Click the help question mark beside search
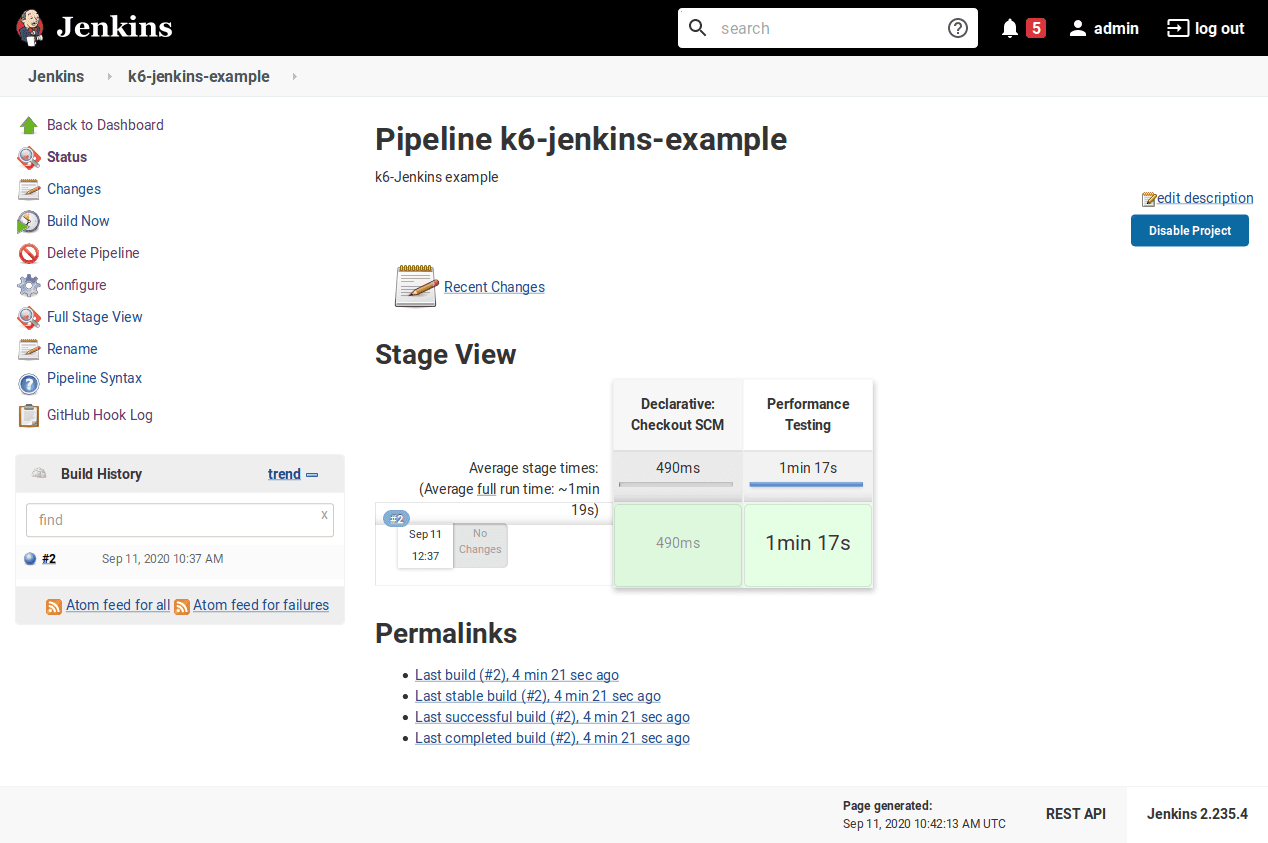This screenshot has width=1268, height=843. (957, 28)
